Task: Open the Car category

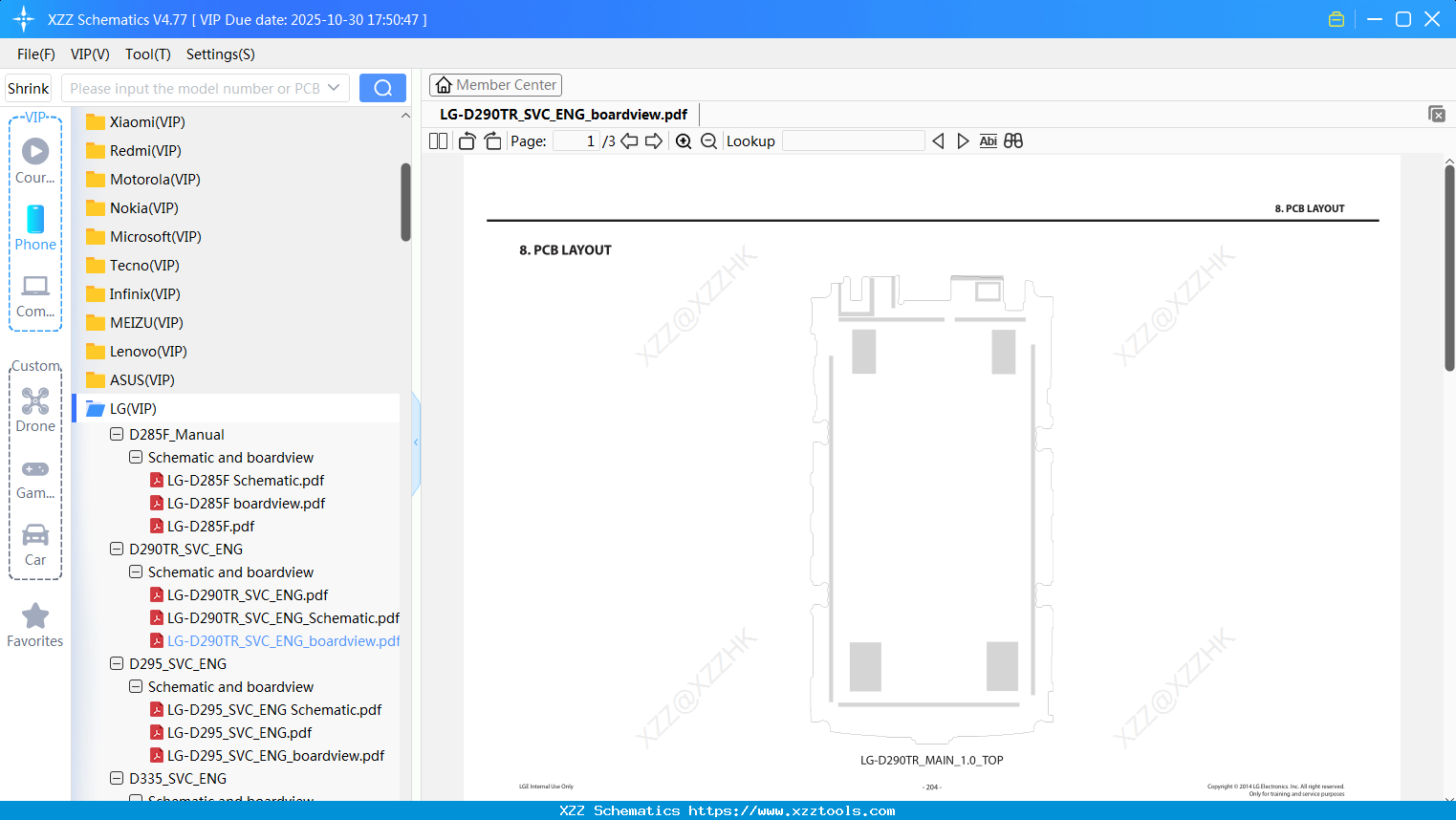Action: [35, 545]
